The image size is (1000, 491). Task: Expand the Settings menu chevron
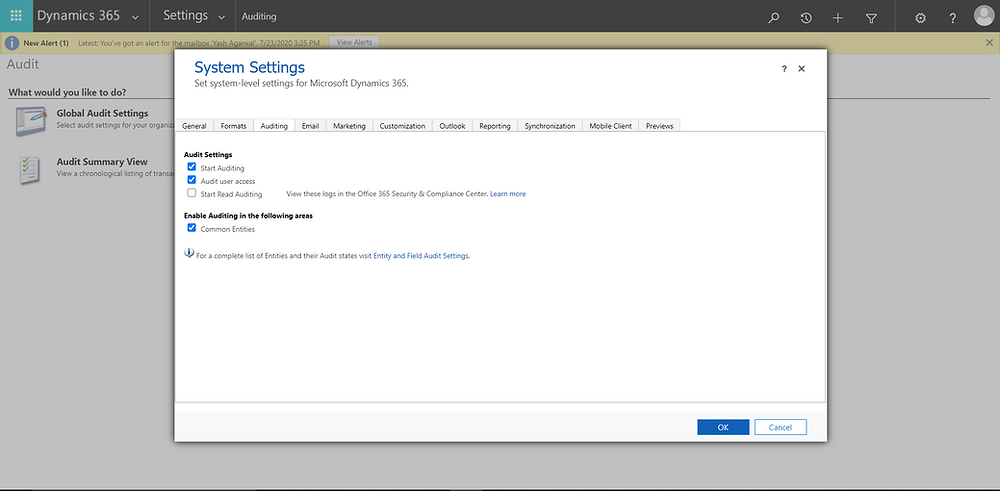click(221, 17)
